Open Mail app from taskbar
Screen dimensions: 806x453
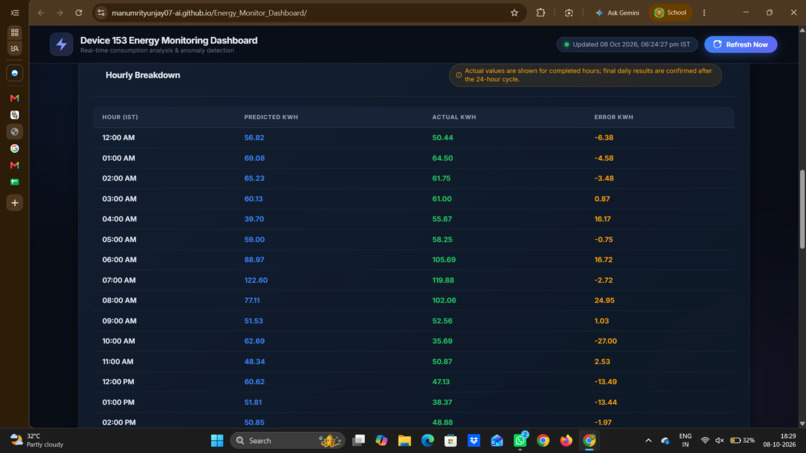[497, 441]
